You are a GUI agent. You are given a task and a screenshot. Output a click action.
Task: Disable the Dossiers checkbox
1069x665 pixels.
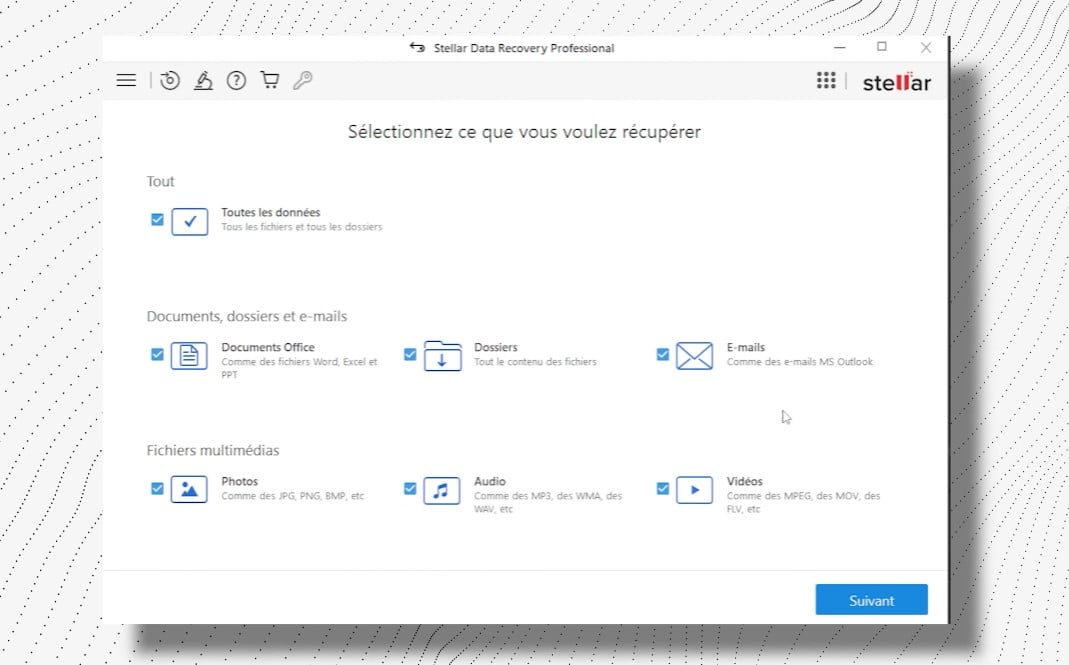[410, 354]
